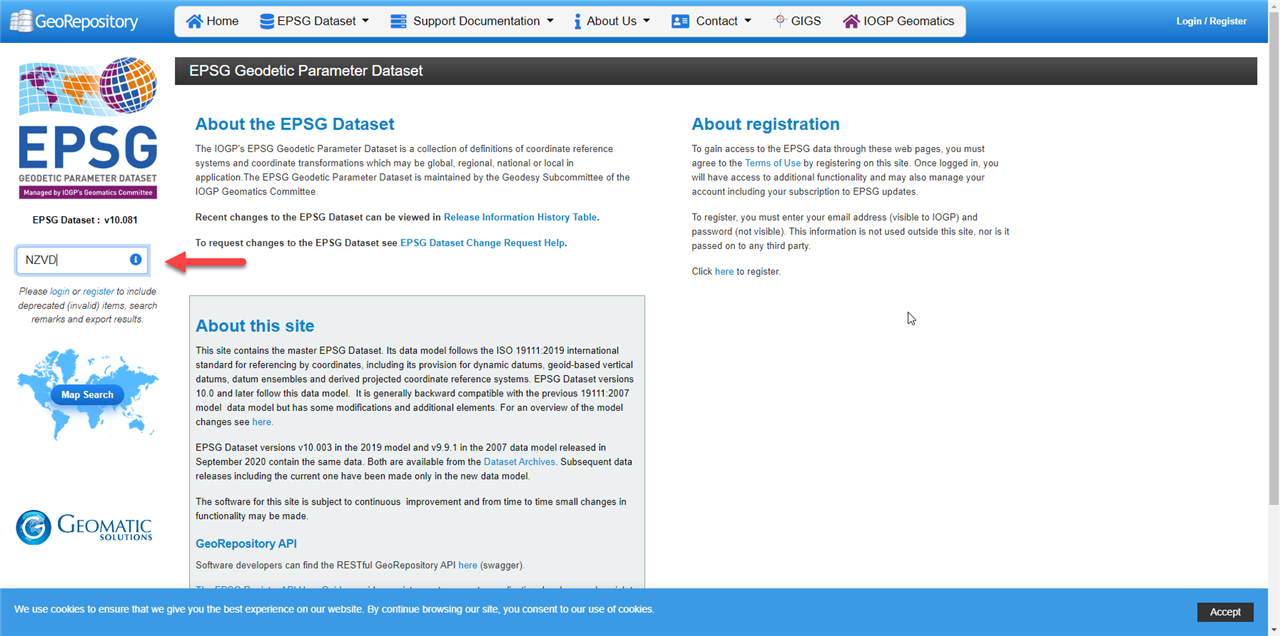
Task: Click the Geomatic Solutions logo
Action: point(84,527)
